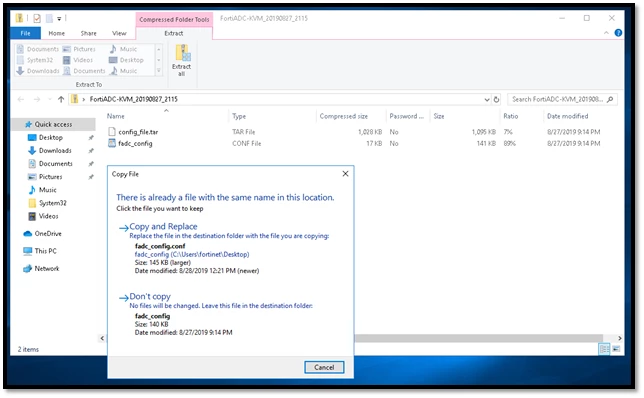The image size is (644, 398).
Task: Click the search magnifier icon
Action: click(x=610, y=99)
